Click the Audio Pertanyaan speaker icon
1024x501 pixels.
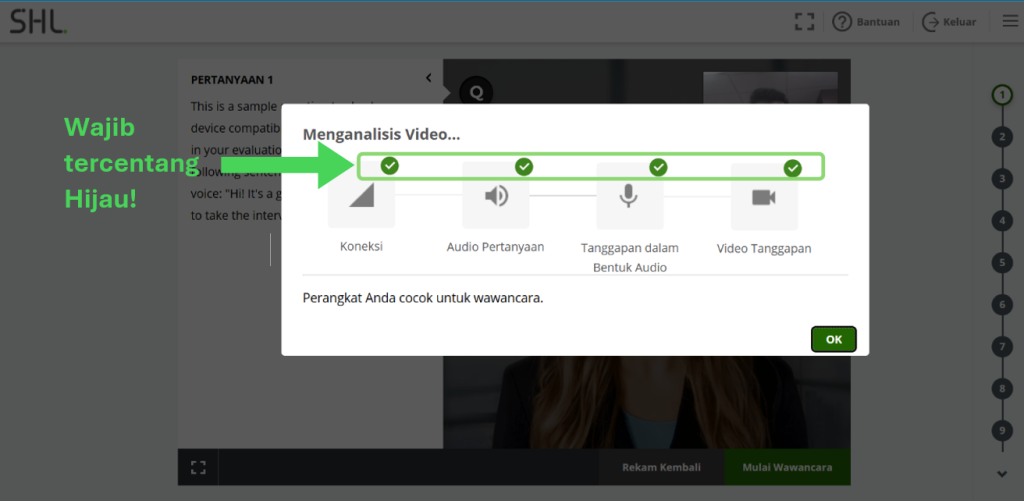[x=496, y=196]
